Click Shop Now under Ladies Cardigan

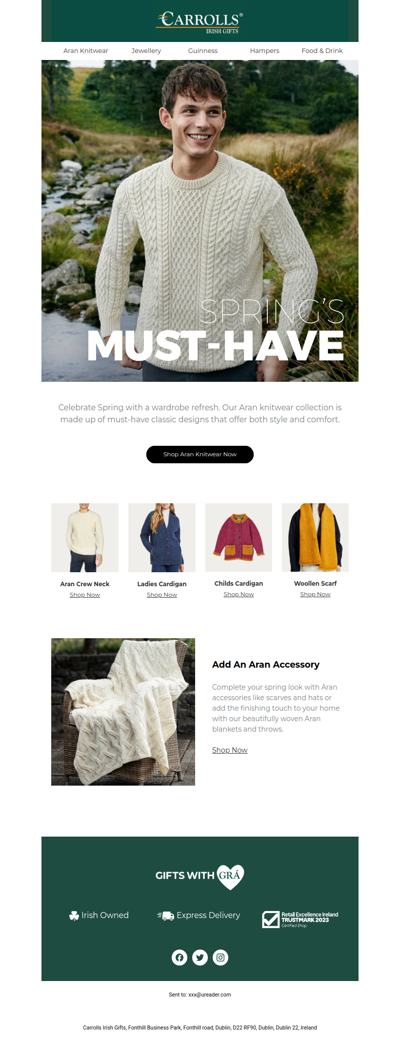(162, 594)
